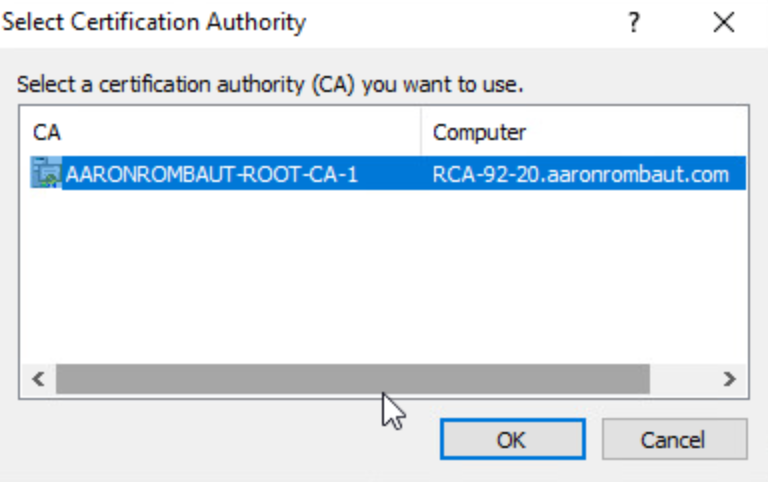
Task: Click the horizontal scrollbar right arrow
Action: pyautogui.click(x=729, y=379)
